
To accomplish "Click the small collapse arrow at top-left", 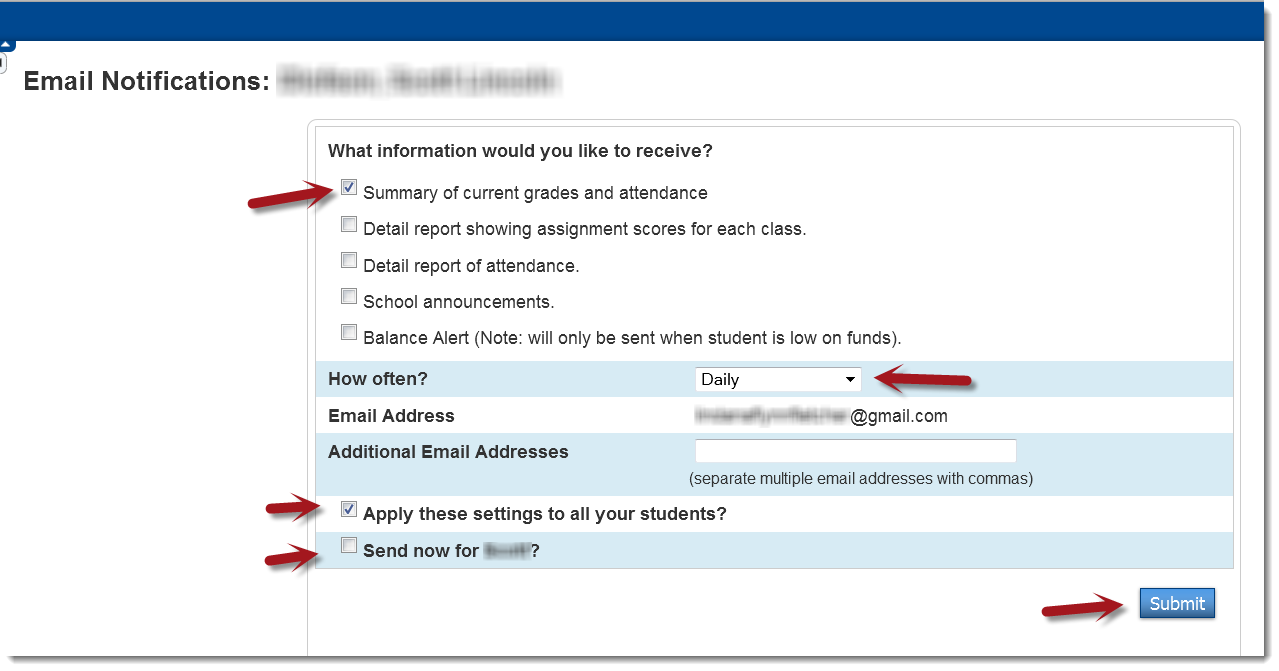I will (x=7, y=45).
